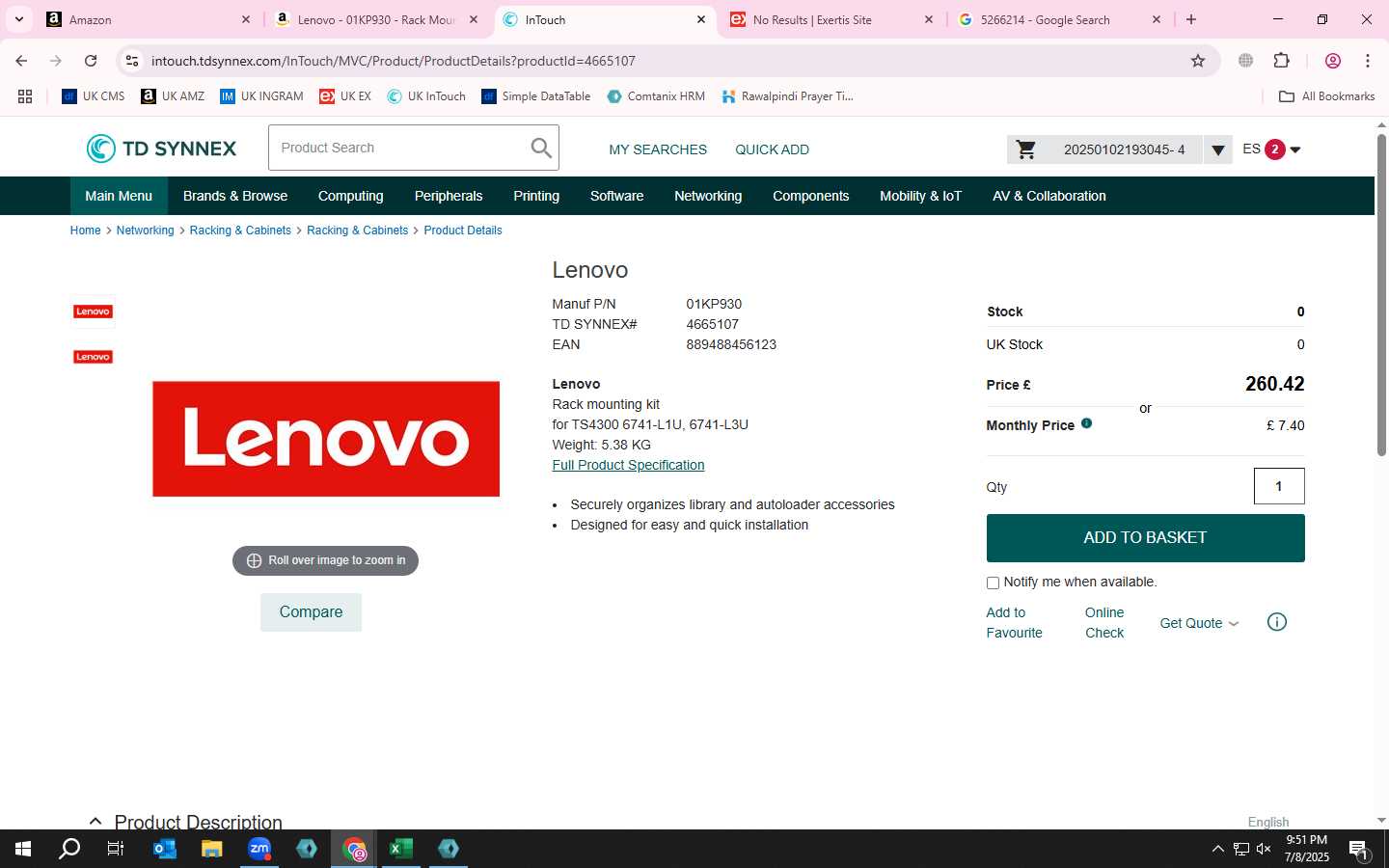Image resolution: width=1389 pixels, height=868 pixels.
Task: Click the Networking breadcrumb link
Action: click(145, 231)
